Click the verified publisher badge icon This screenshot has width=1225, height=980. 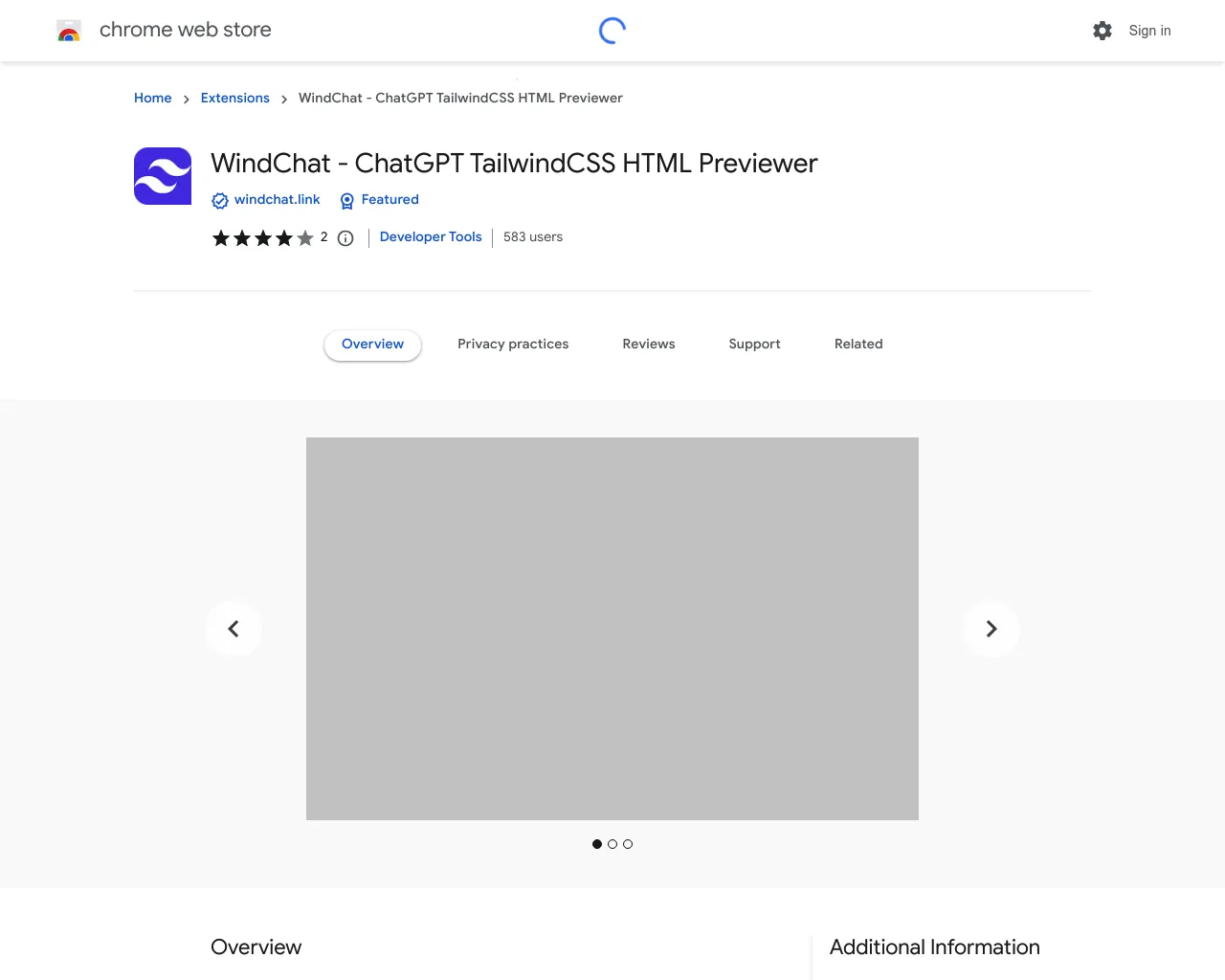220,200
